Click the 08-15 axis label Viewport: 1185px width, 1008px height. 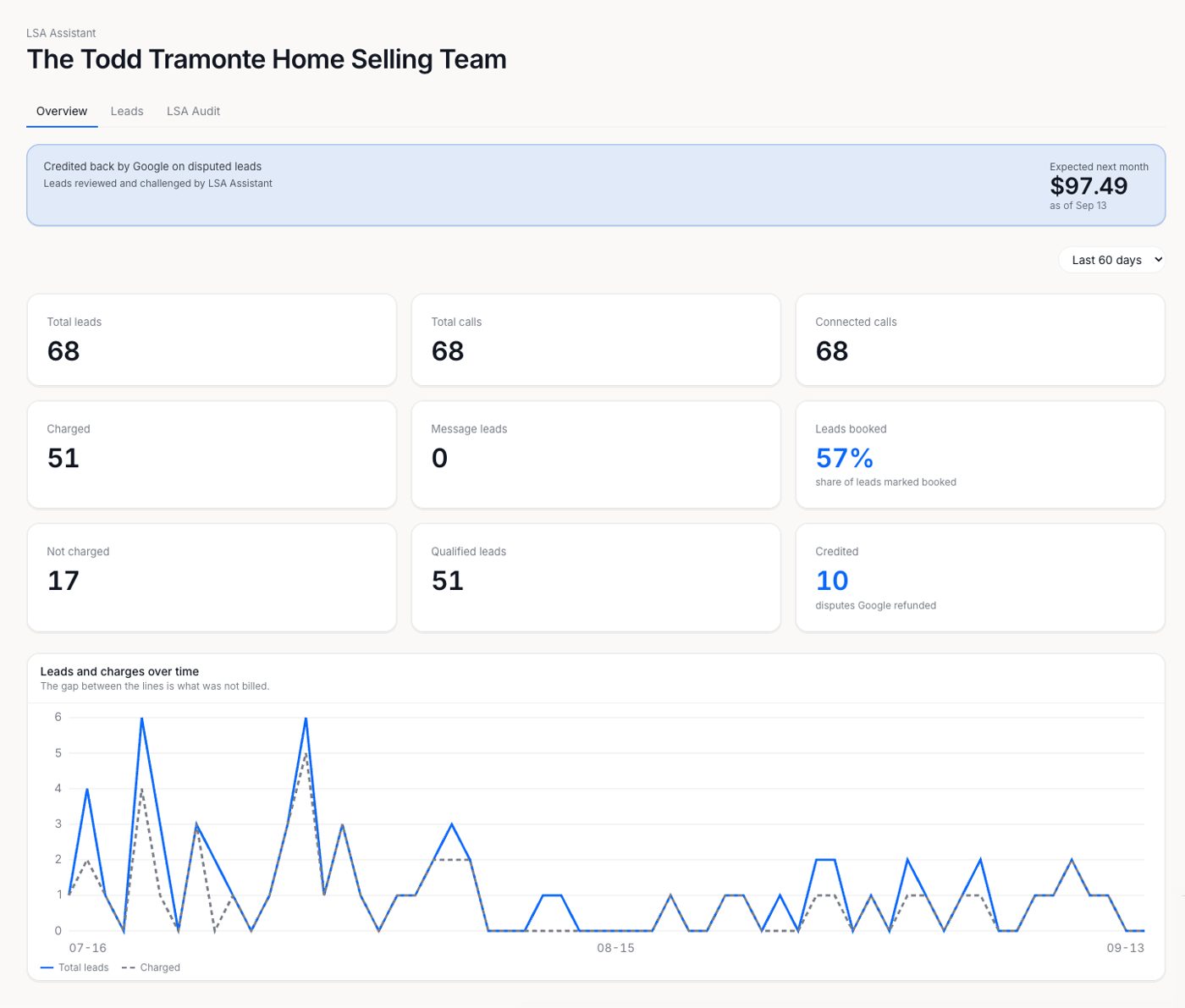(615, 948)
